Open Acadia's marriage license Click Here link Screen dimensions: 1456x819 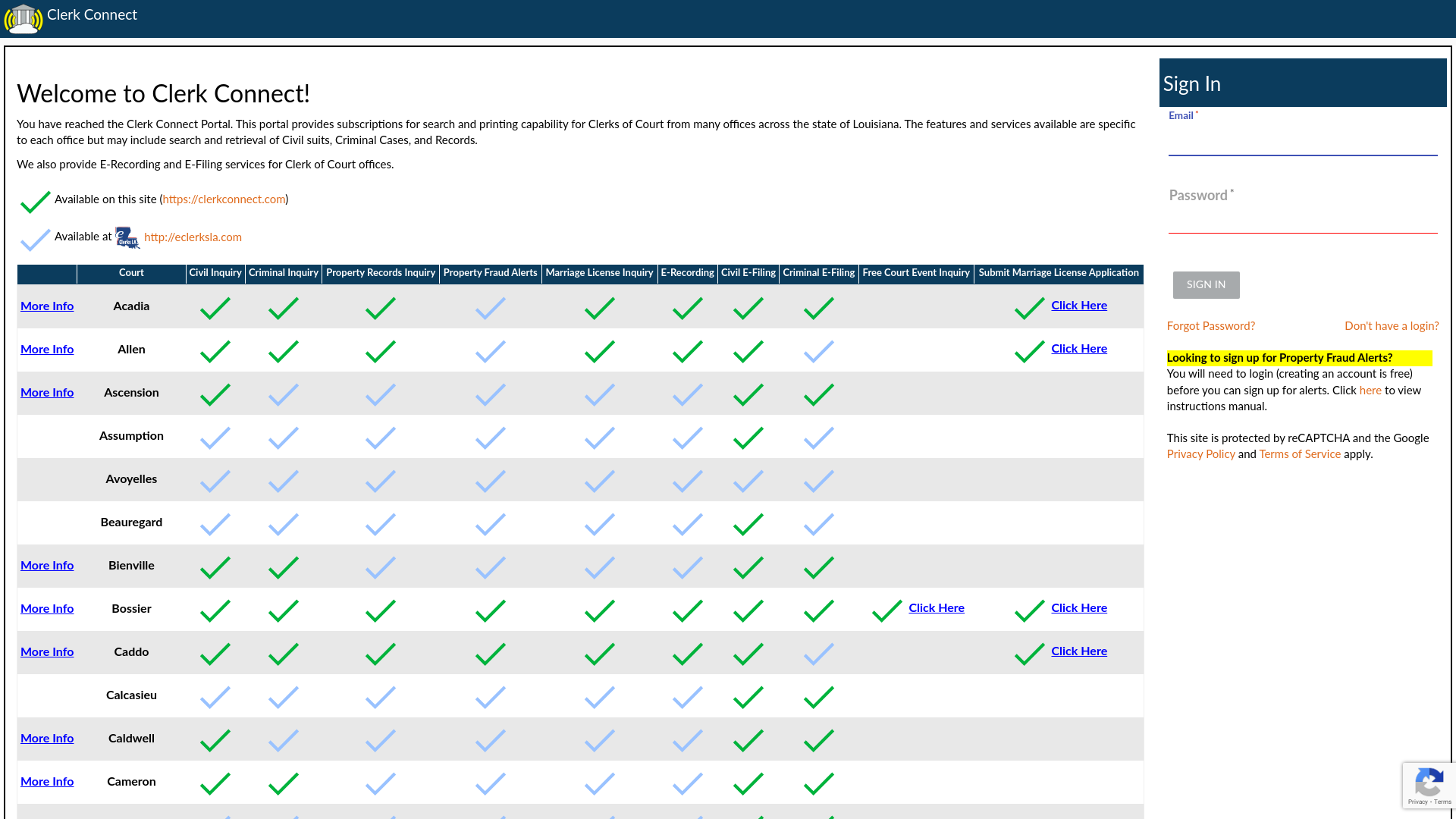tap(1079, 306)
